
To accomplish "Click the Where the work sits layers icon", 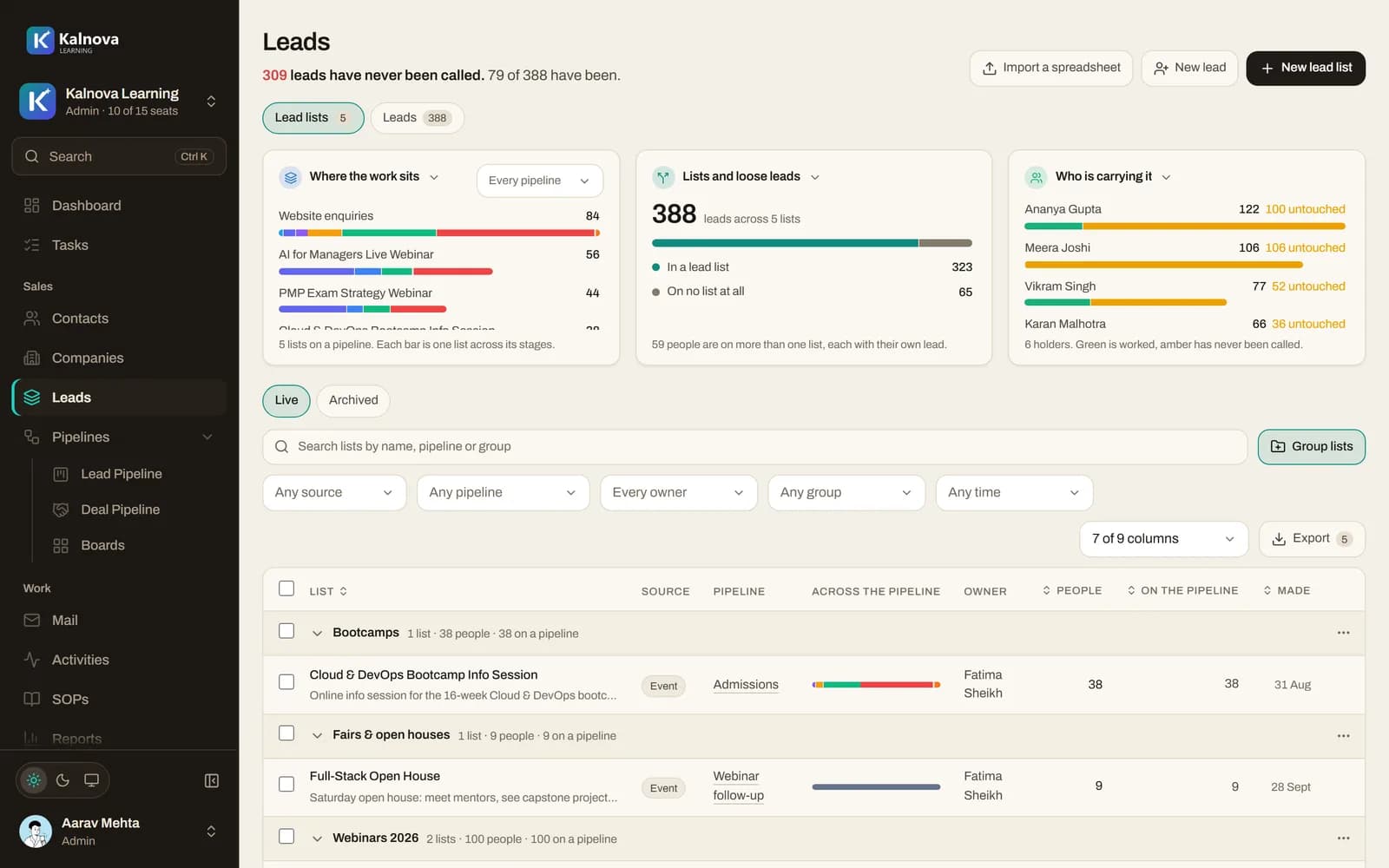I will (291, 177).
